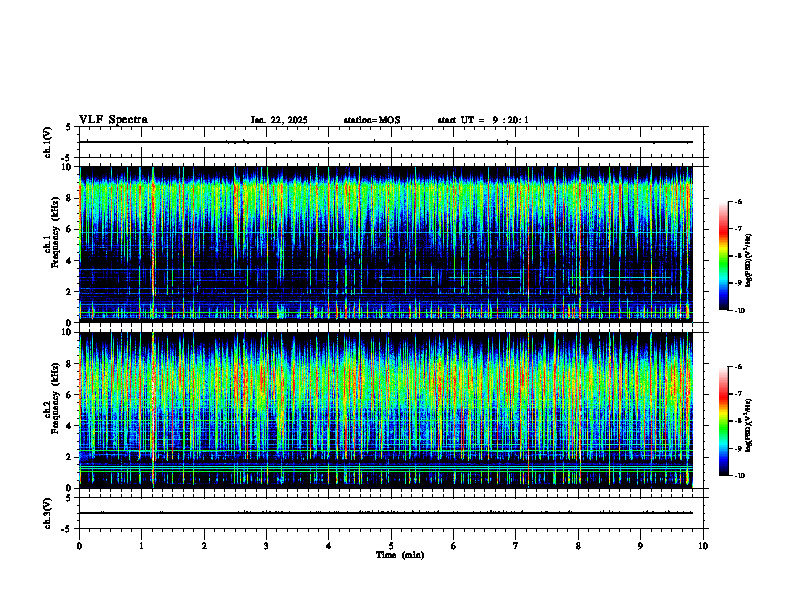Click the ch.2 spectrogram "2" kHz tick label
The height and width of the screenshot is (612, 792).
coord(70,457)
